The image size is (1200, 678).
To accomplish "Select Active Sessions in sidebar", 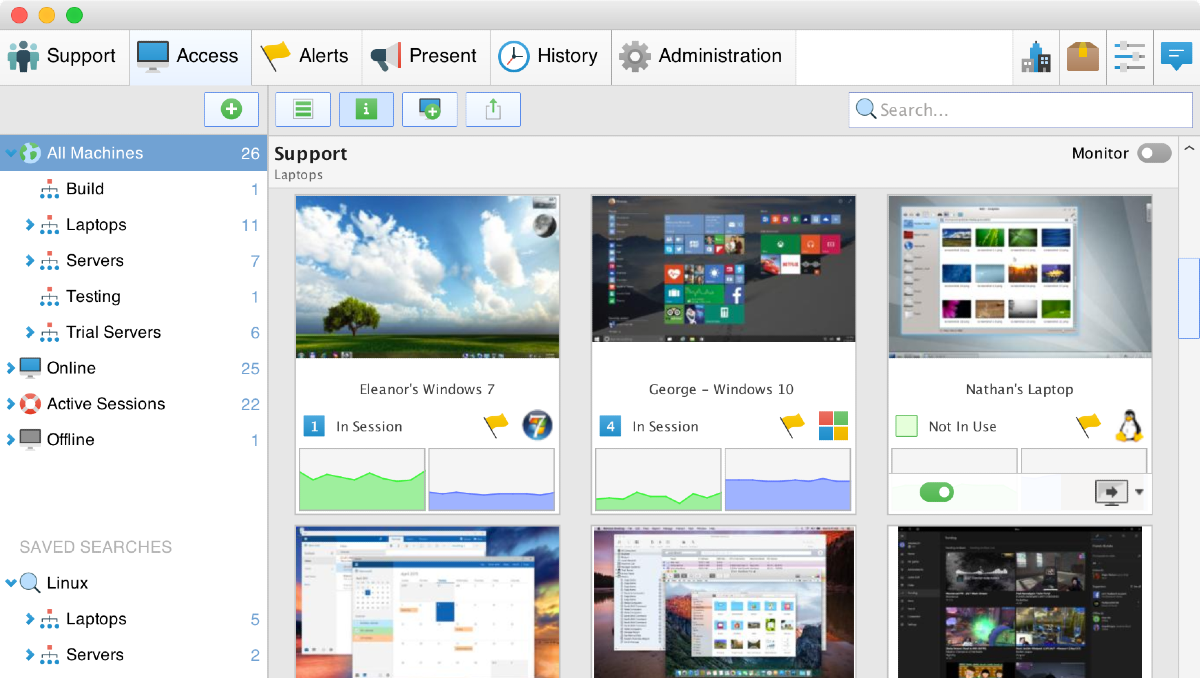I will pos(105,404).
